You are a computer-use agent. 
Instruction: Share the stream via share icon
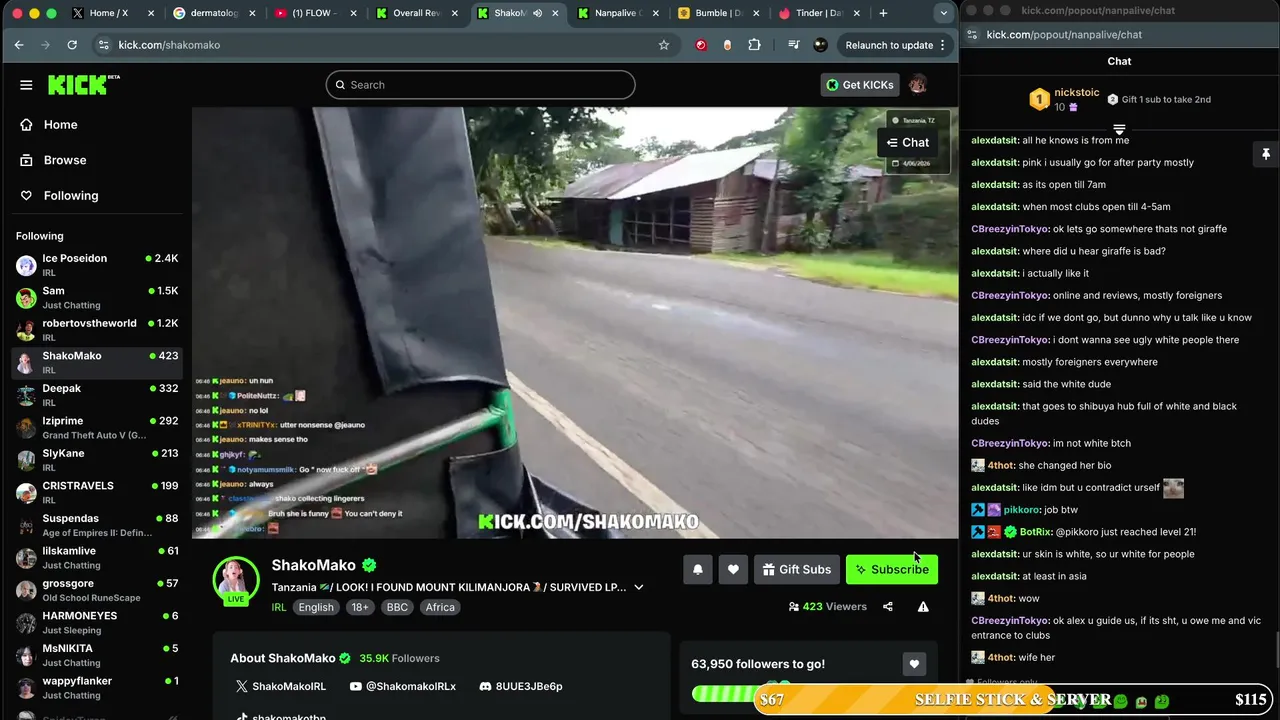888,607
